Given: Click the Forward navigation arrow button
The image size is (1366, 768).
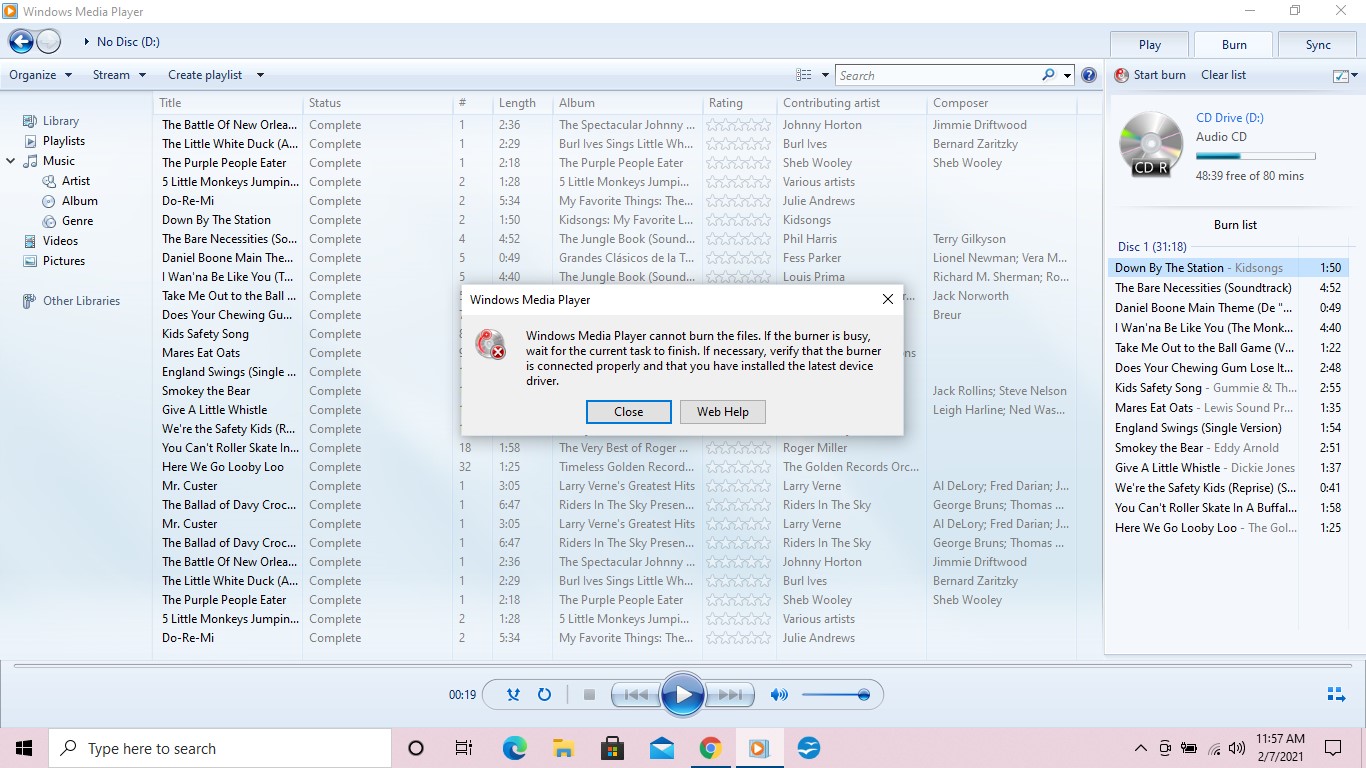Looking at the screenshot, I should (48, 41).
